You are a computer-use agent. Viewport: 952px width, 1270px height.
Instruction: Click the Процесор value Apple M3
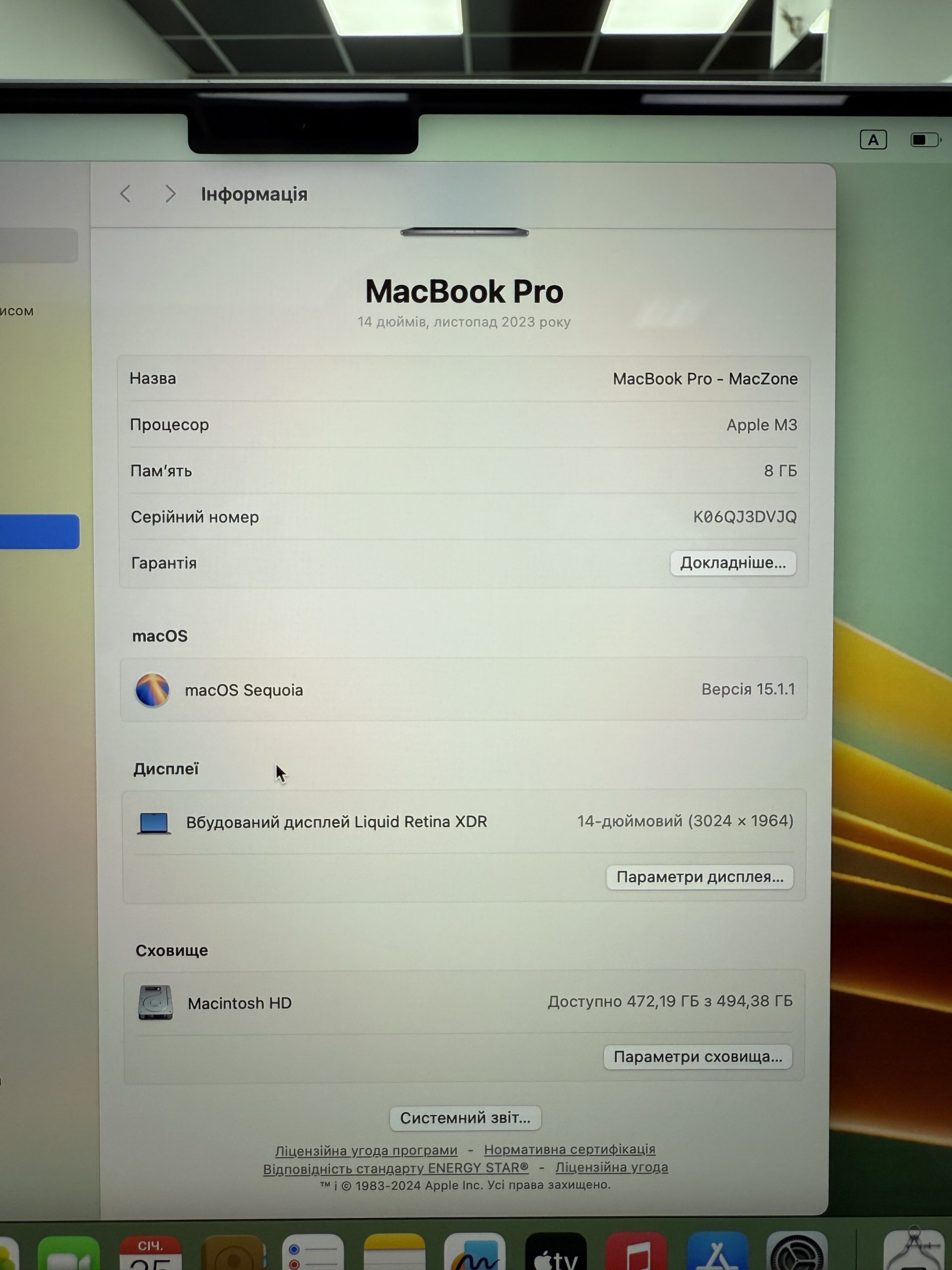(762, 425)
